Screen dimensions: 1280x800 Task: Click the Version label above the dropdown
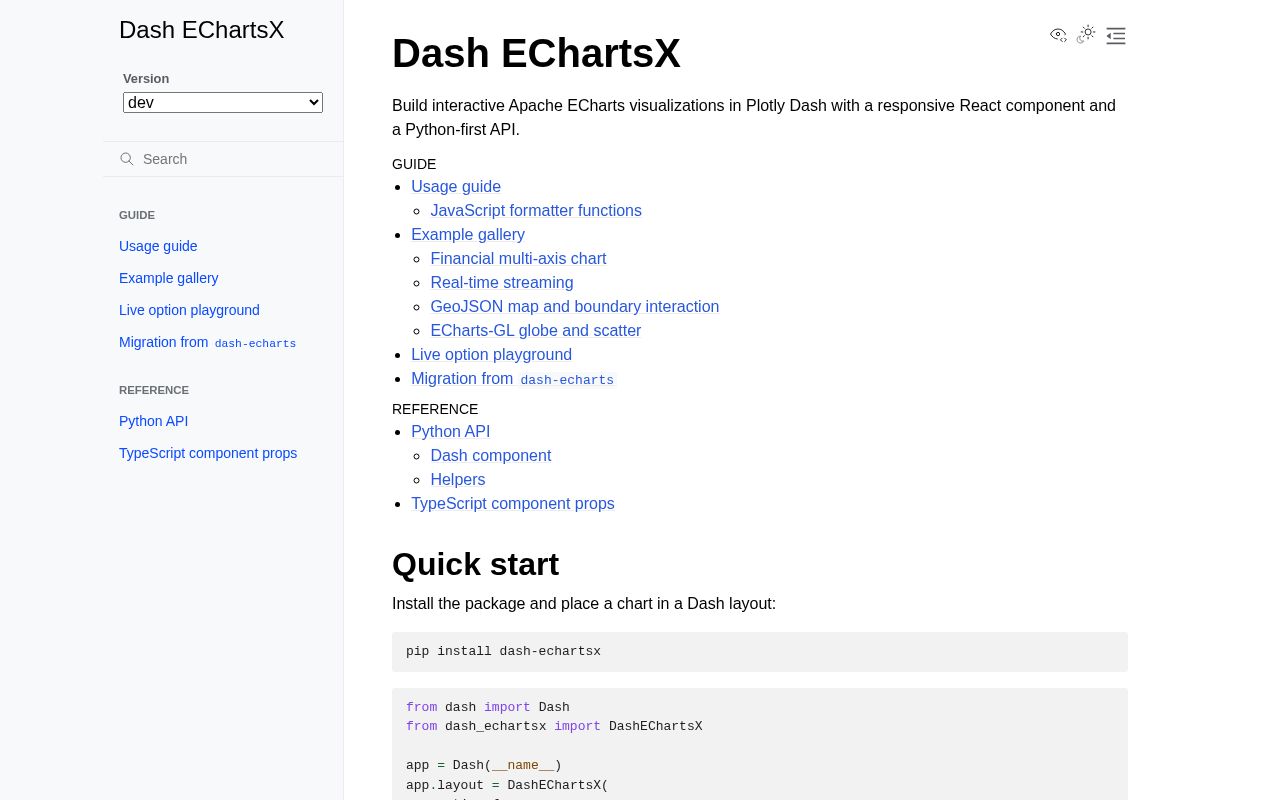point(146,79)
